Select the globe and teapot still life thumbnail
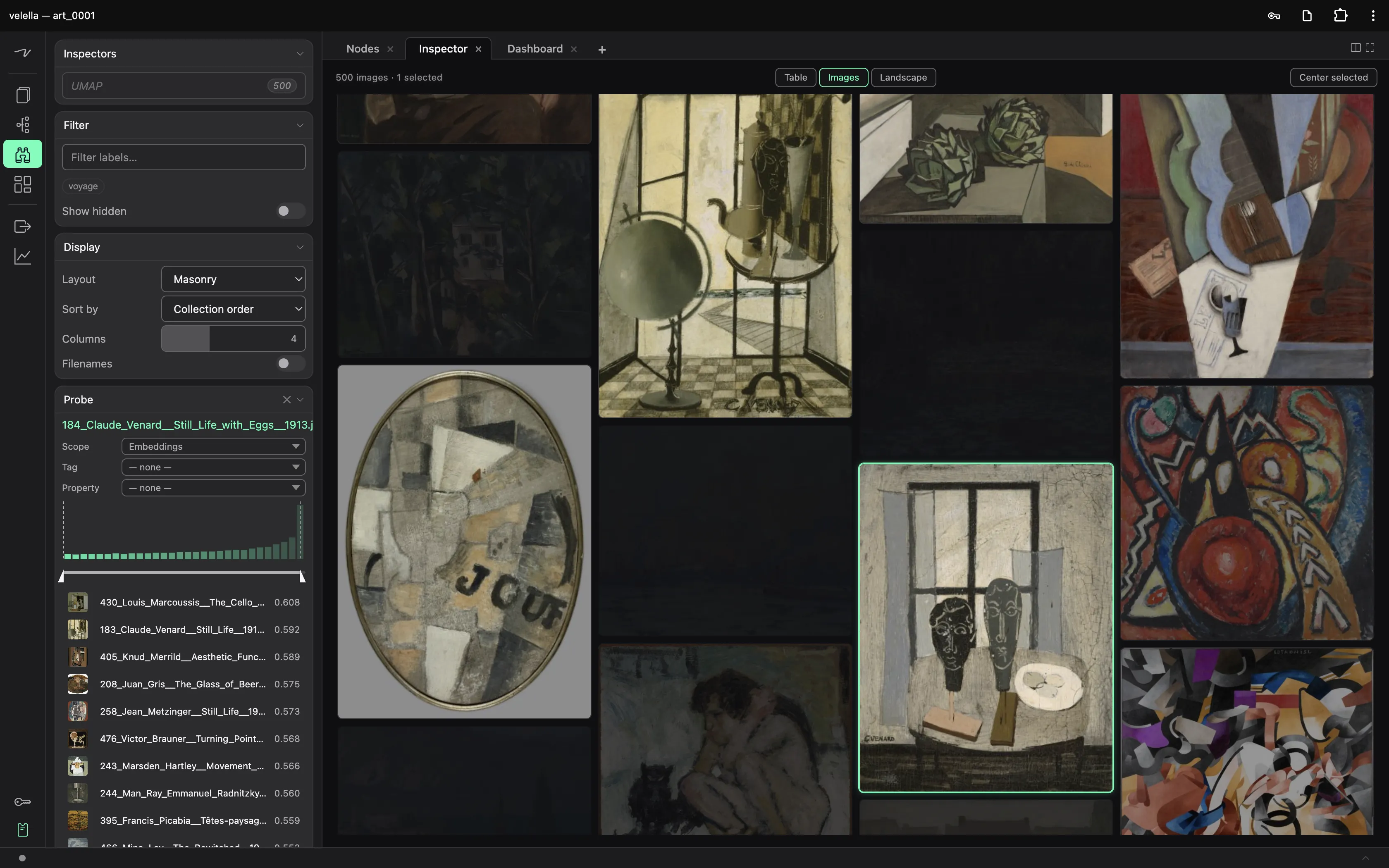Screen dimensions: 1389x868 pyautogui.click(x=725, y=255)
